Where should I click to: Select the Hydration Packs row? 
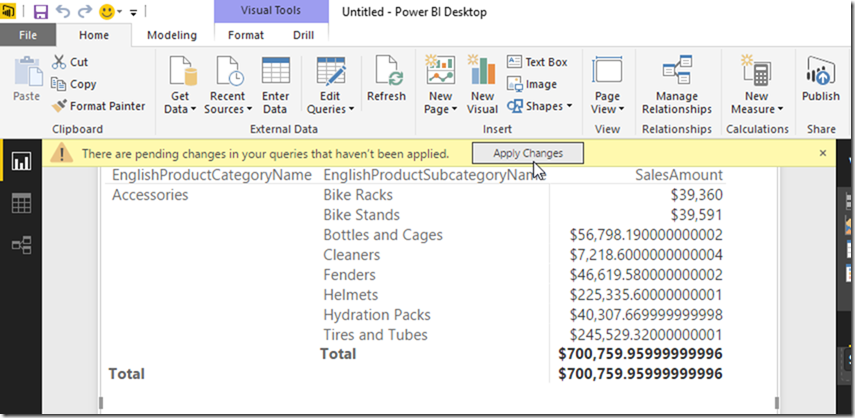[377, 315]
